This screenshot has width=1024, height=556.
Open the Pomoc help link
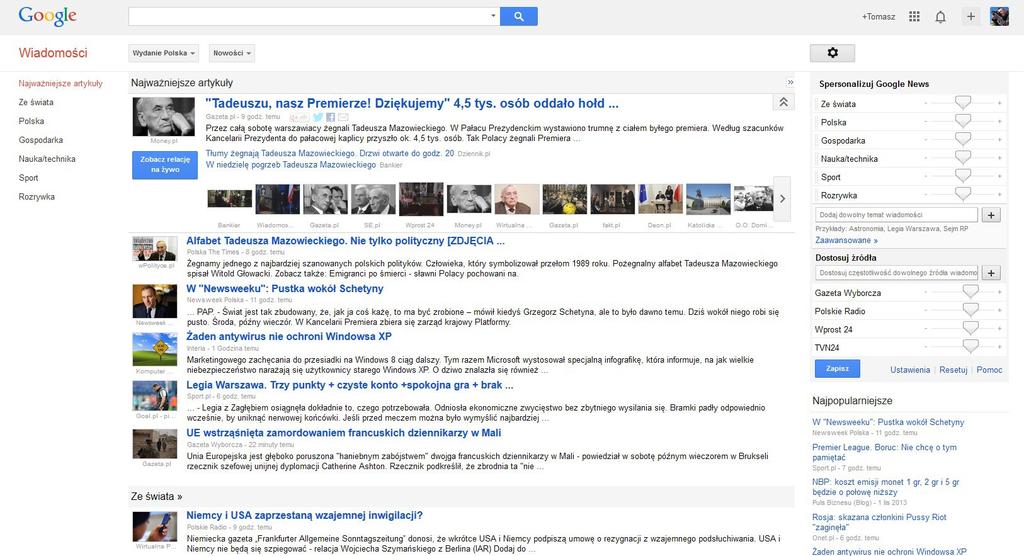(989, 370)
